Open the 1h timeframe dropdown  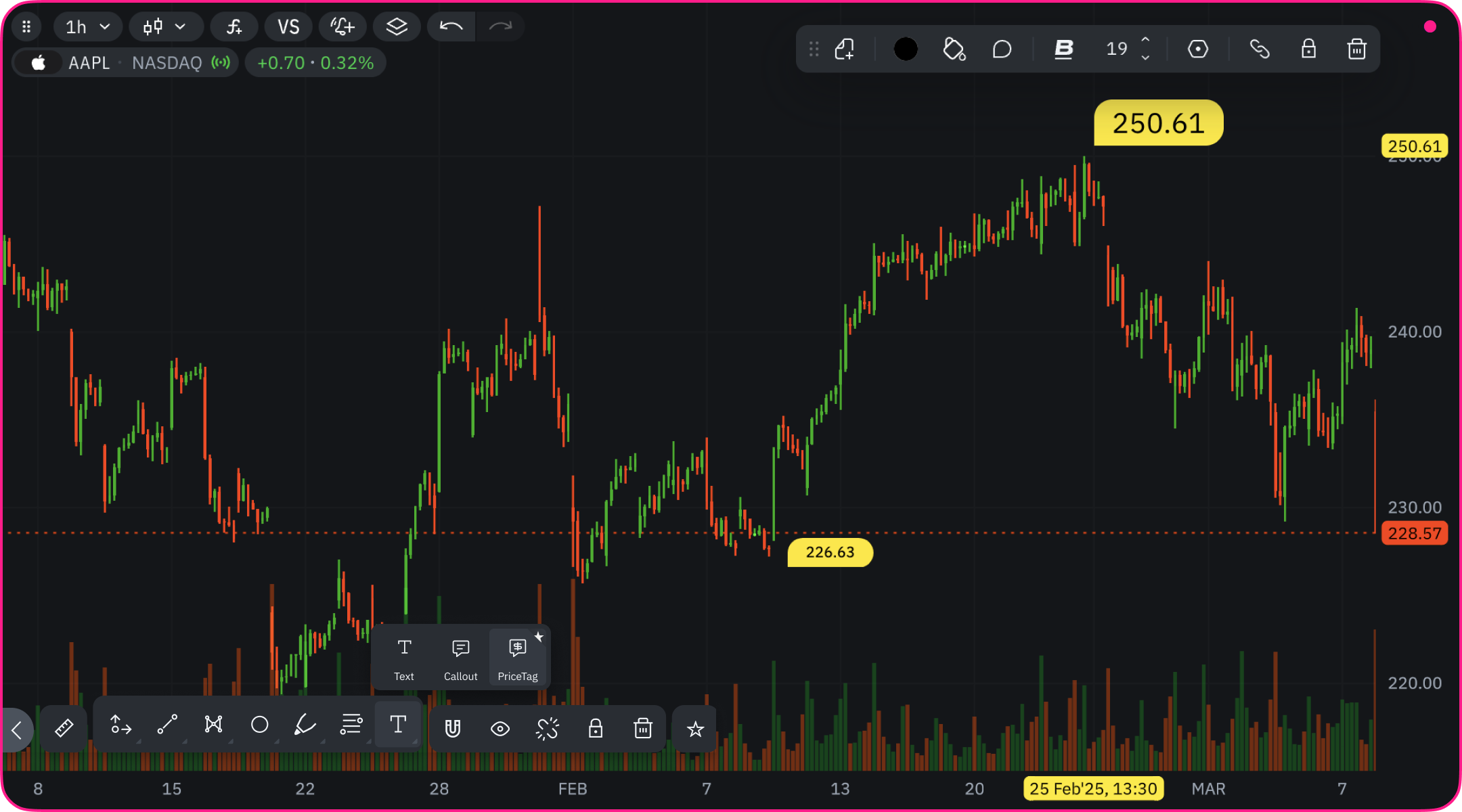tap(88, 27)
